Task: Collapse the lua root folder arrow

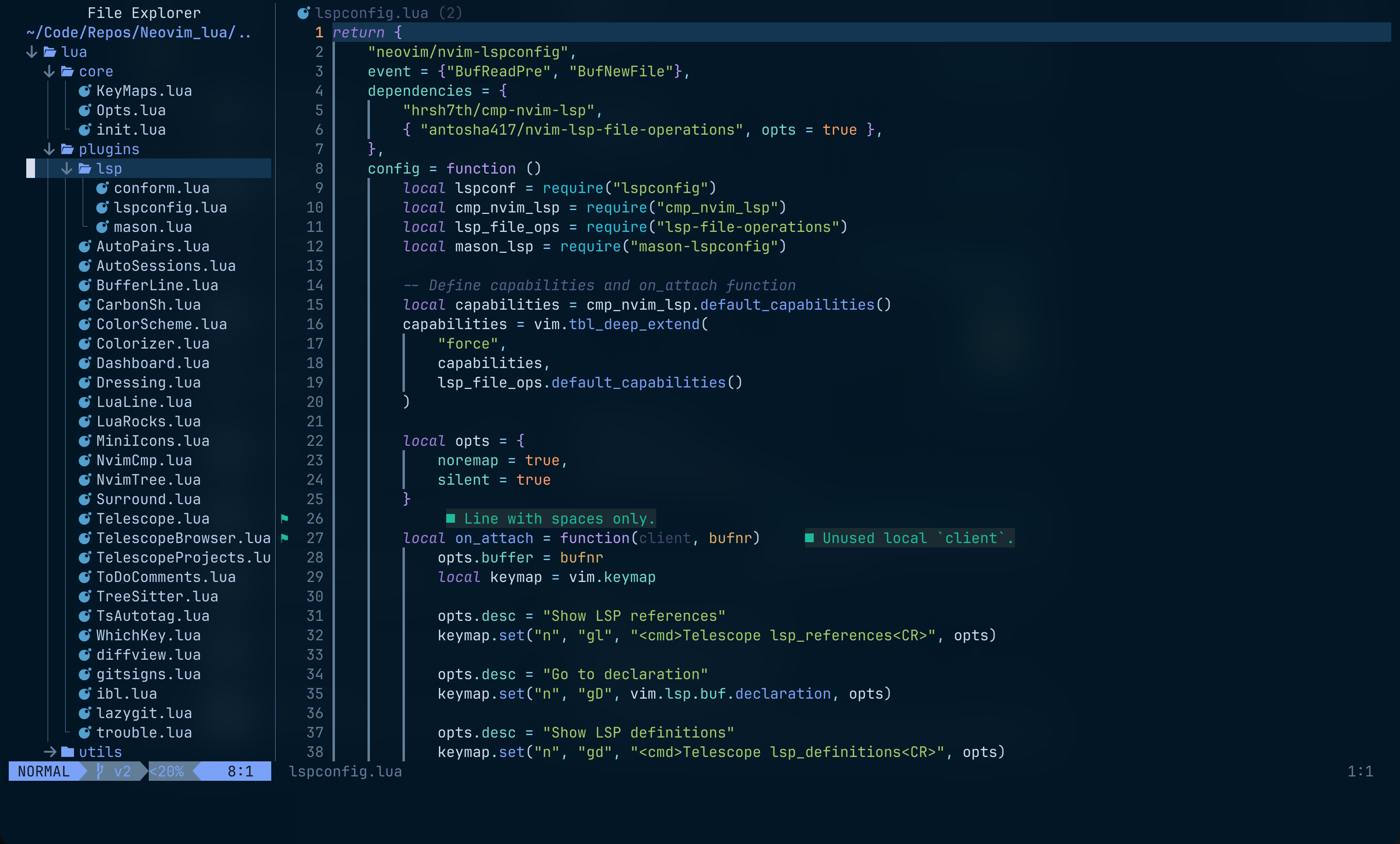Action: pyautogui.click(x=32, y=53)
